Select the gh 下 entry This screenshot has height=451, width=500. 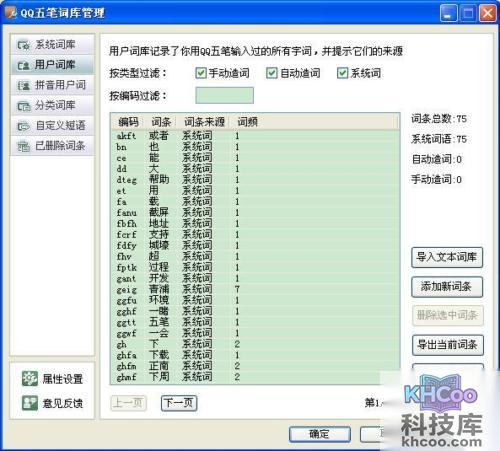[255, 344]
